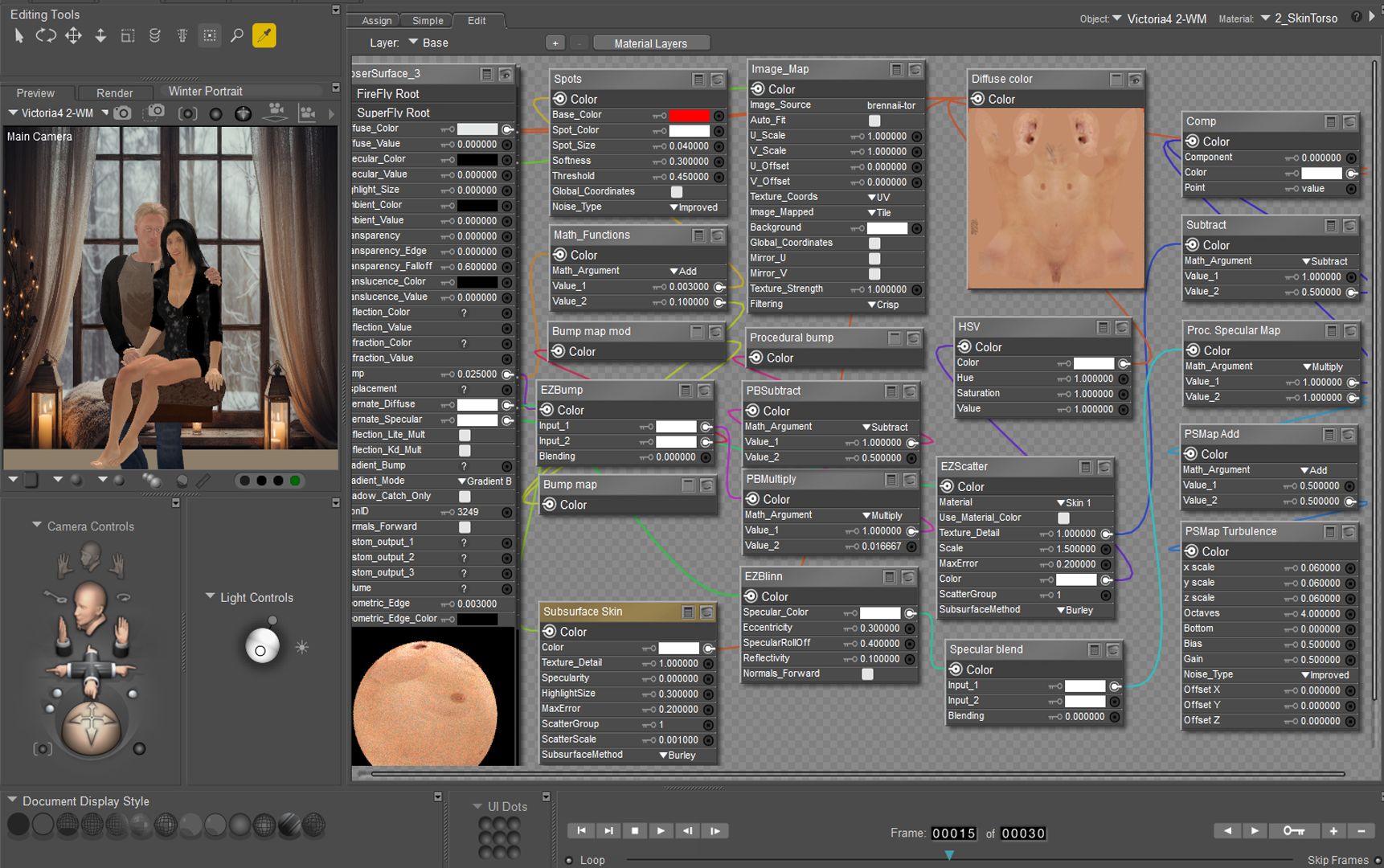Collapse the Light Controls panel
This screenshot has height=868, width=1384.
pyautogui.click(x=210, y=597)
